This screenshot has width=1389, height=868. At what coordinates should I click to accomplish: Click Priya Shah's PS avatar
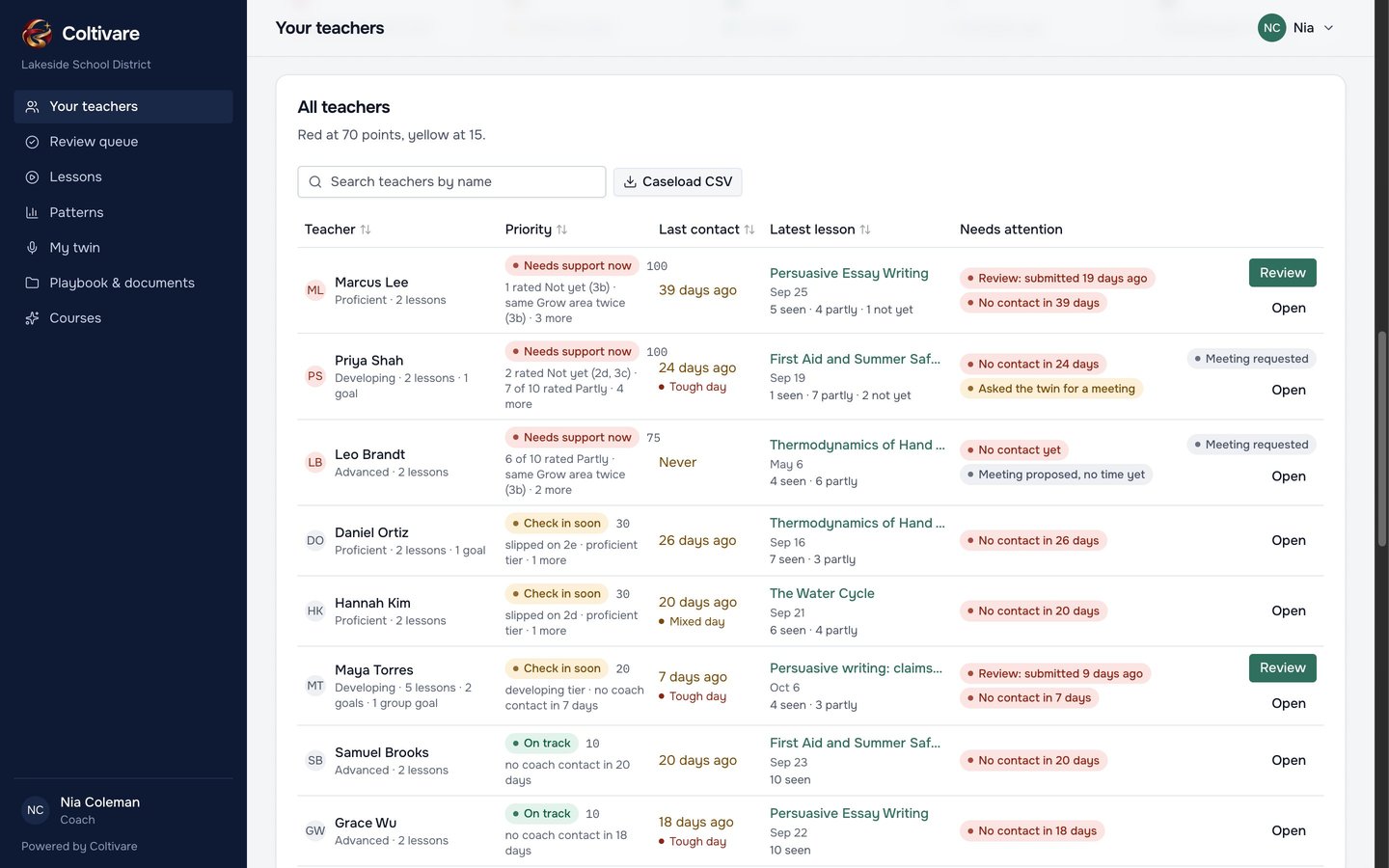pyautogui.click(x=315, y=376)
